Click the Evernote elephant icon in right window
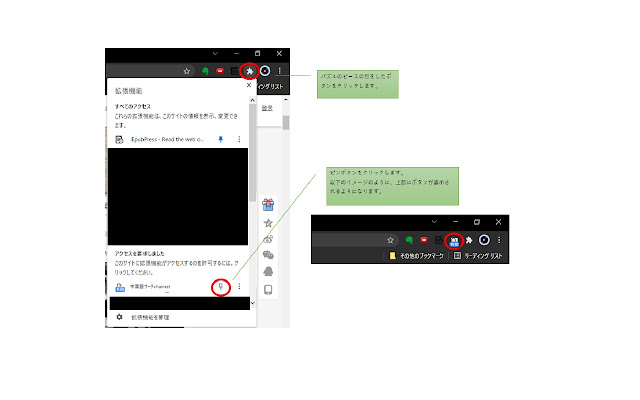 click(409, 240)
